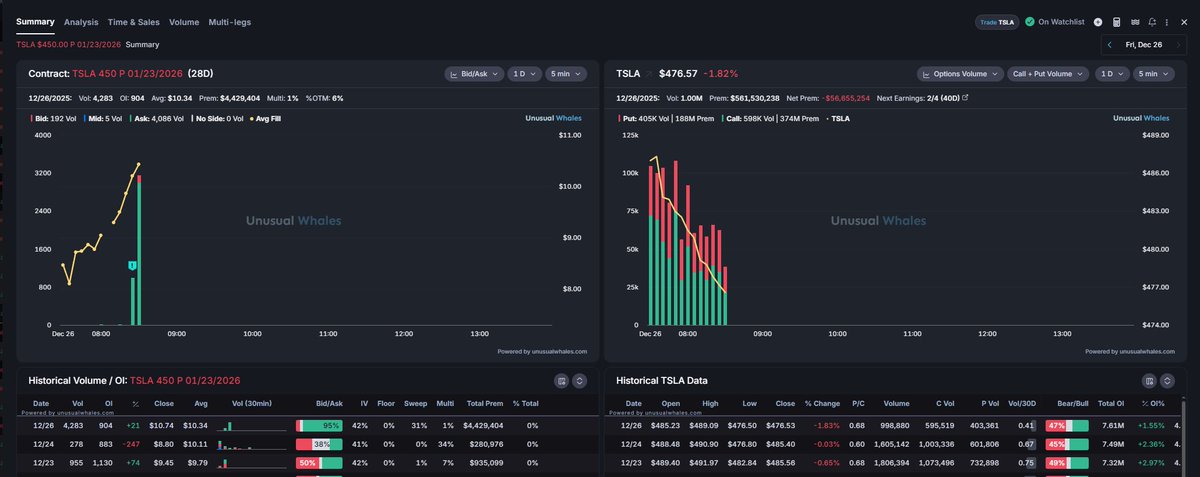Switch to the Analysis tab

(x=81, y=21)
